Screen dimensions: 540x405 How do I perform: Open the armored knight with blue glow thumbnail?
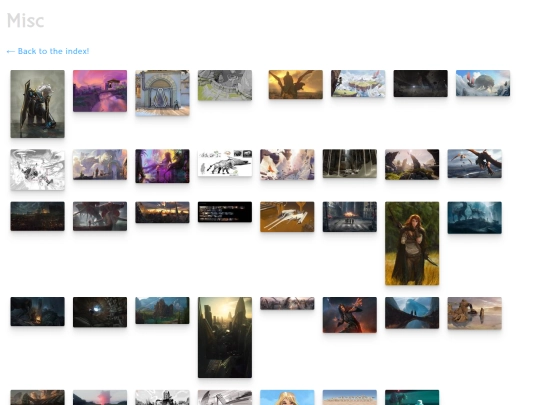tap(38, 104)
